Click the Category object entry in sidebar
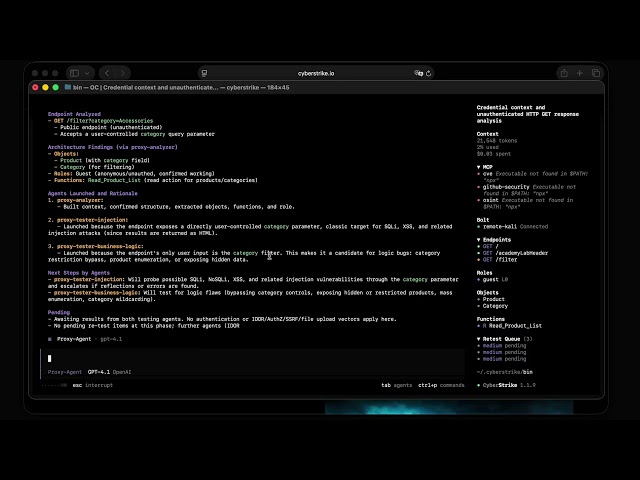Screen dimensions: 640x480 [x=492, y=306]
